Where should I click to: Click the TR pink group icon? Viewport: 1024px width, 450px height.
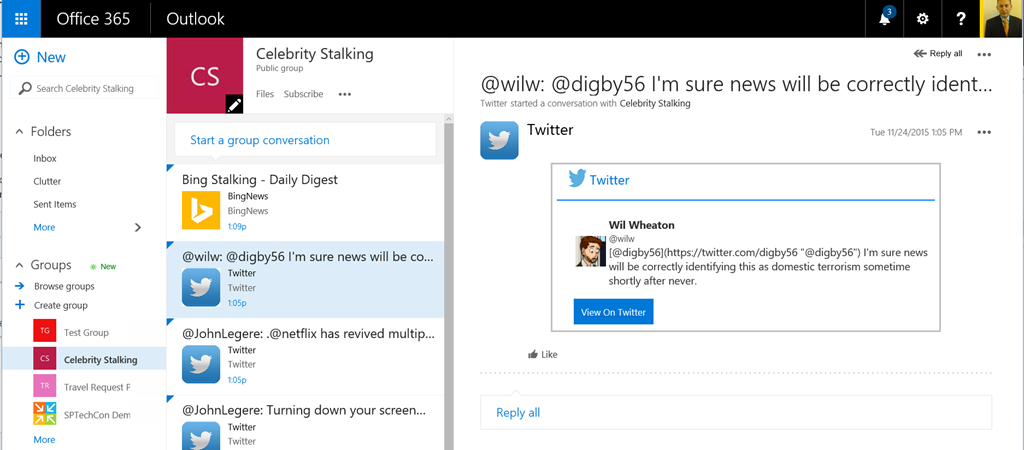(44, 385)
